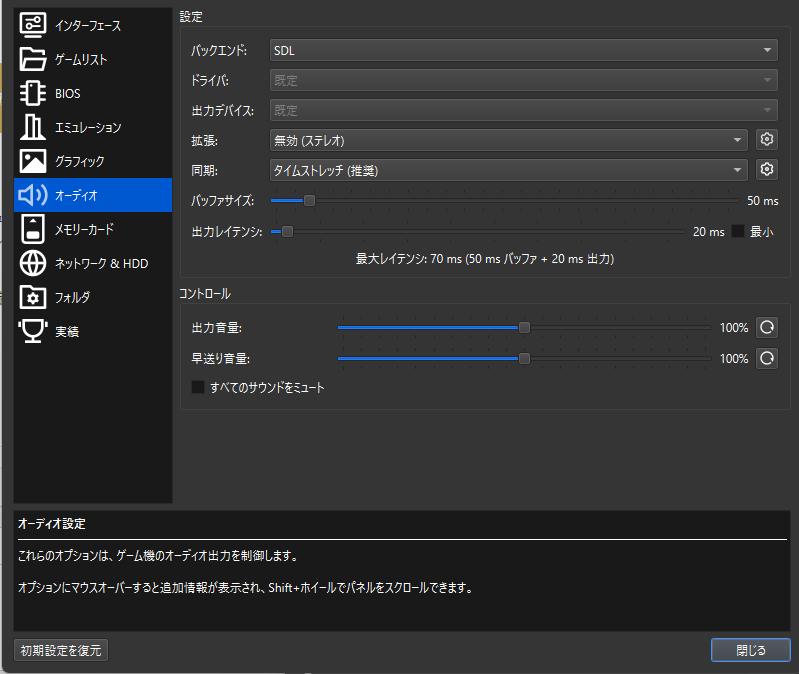Open the インターフェース settings page icon

click(x=33, y=25)
